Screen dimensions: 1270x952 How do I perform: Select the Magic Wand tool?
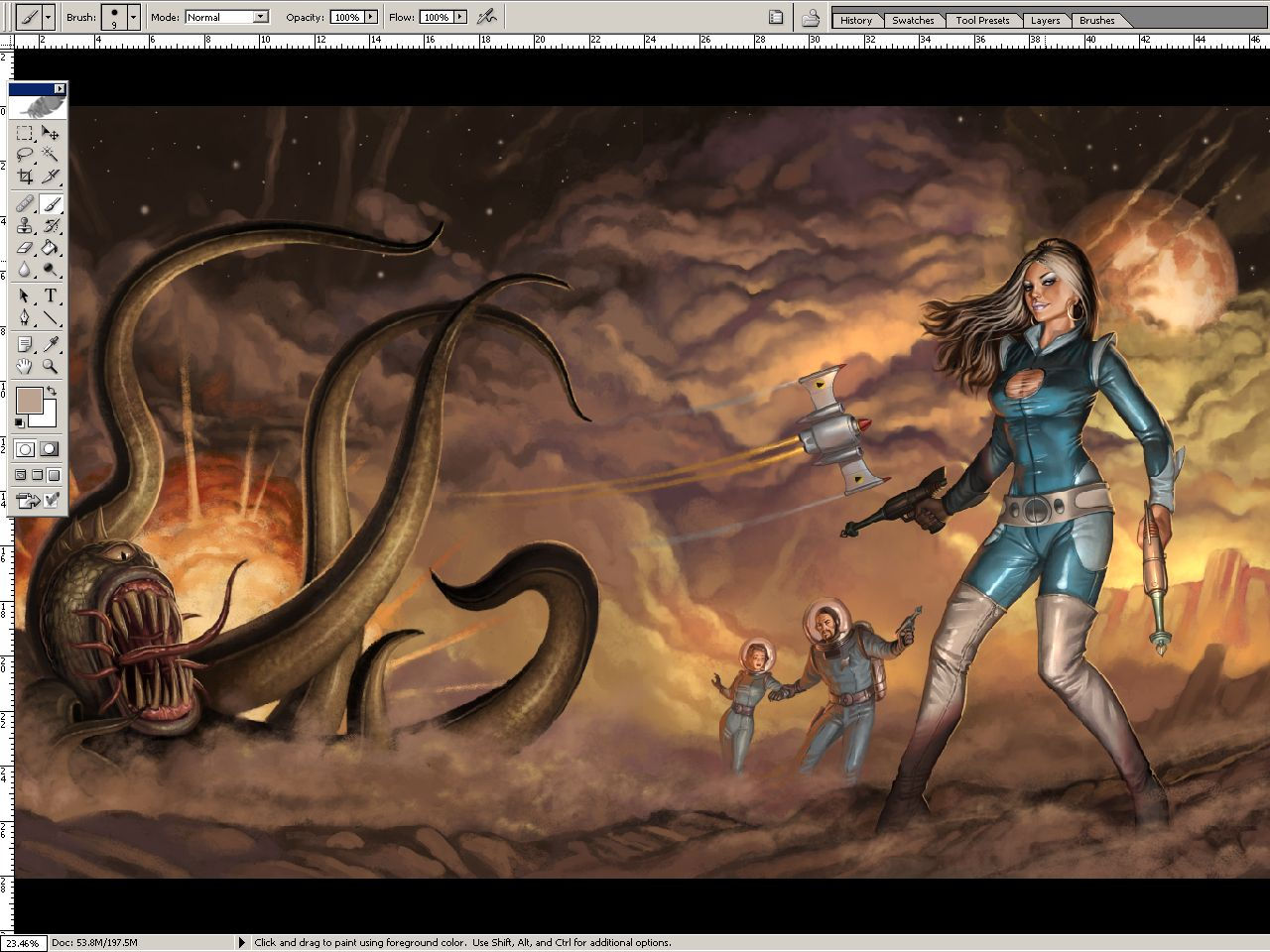click(51, 155)
